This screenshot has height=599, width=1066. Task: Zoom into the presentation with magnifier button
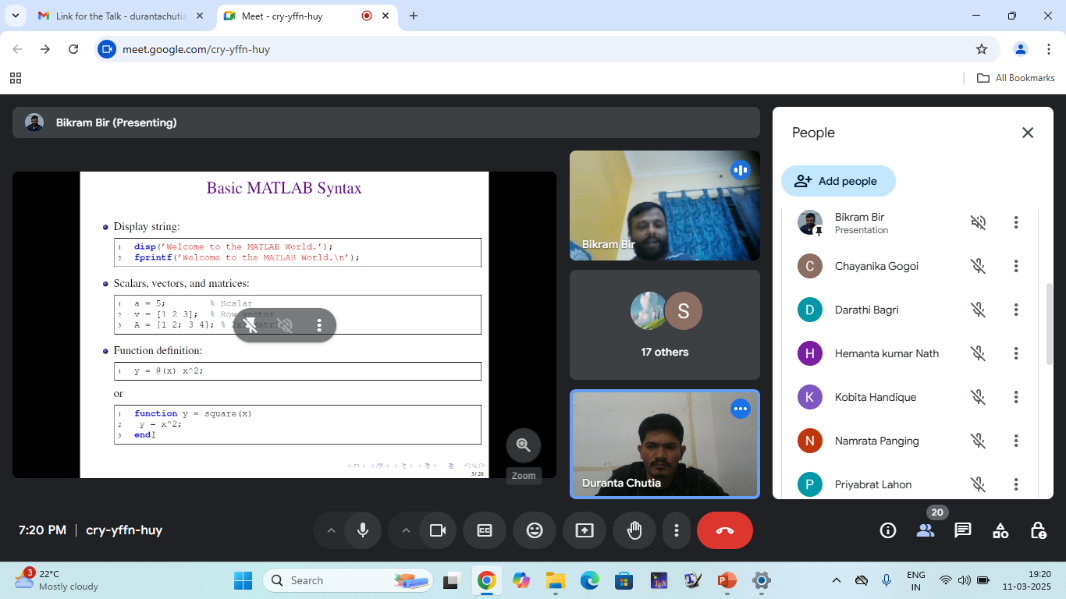click(x=523, y=445)
